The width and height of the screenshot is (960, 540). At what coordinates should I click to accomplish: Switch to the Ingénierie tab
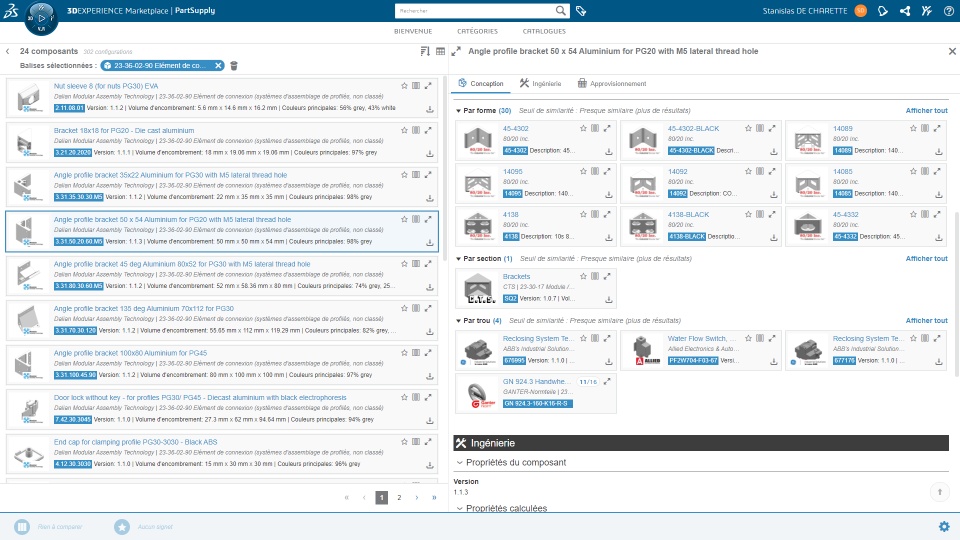(541, 83)
